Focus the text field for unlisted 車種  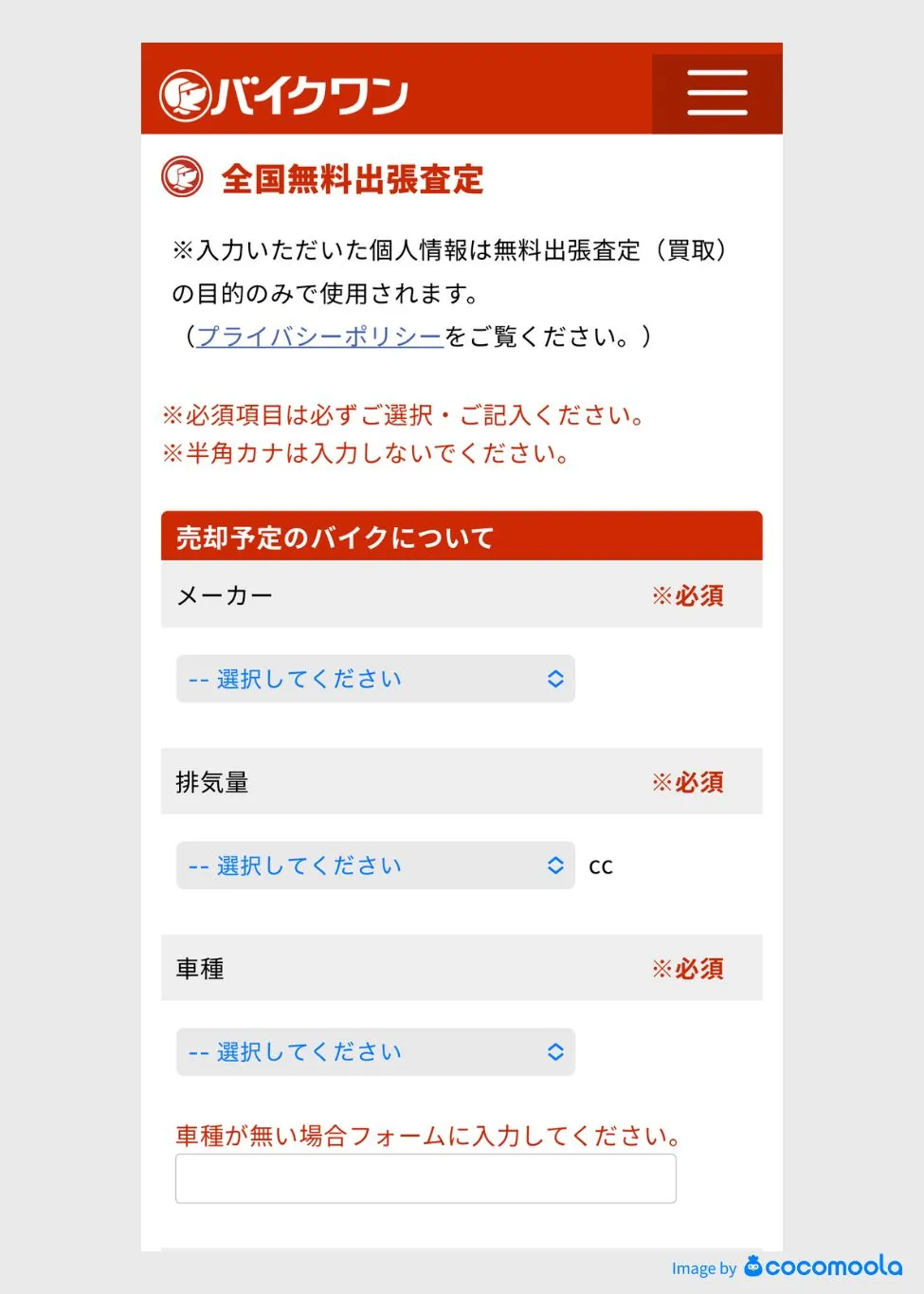tap(426, 1178)
